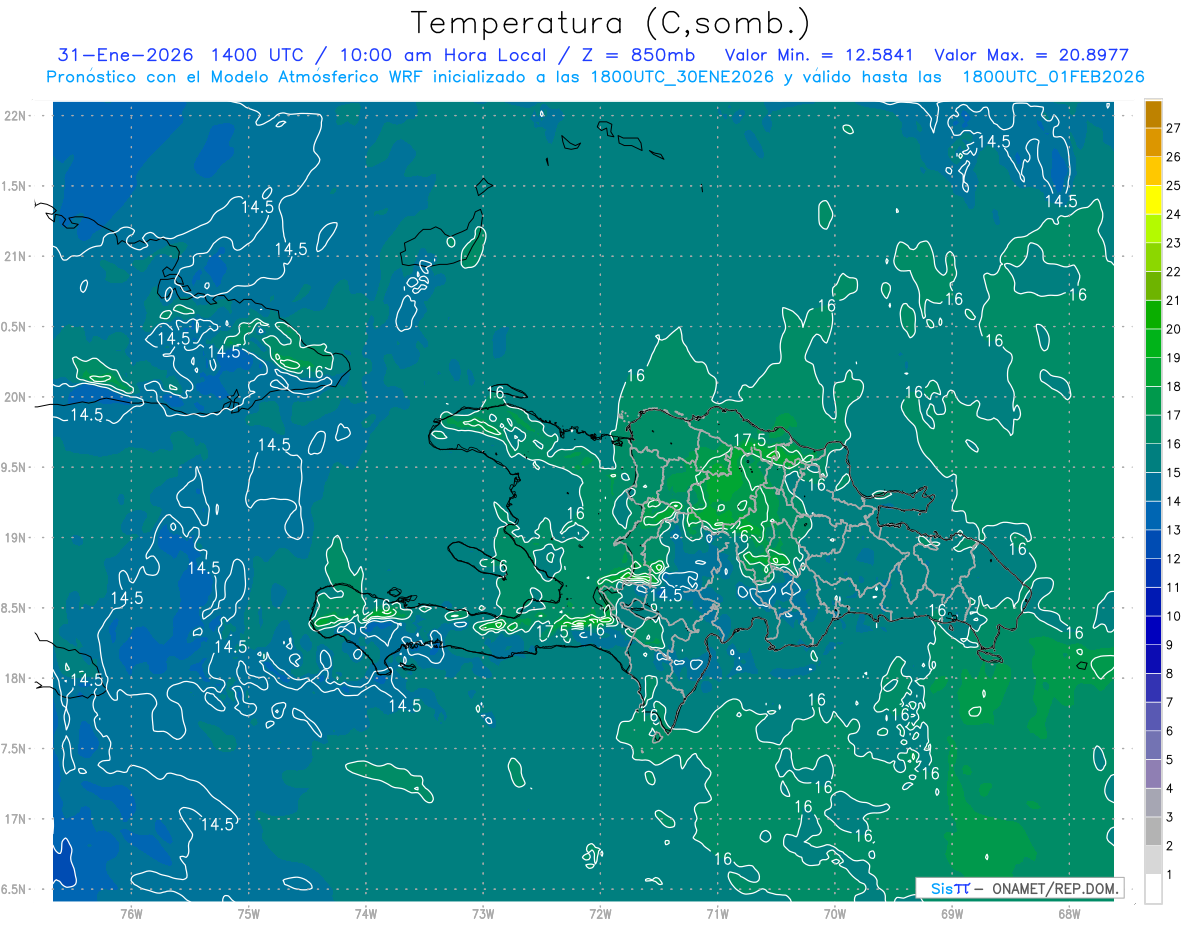The height and width of the screenshot is (927, 1200).
Task: Click the '1' color bar label
Action: pos(1170,876)
